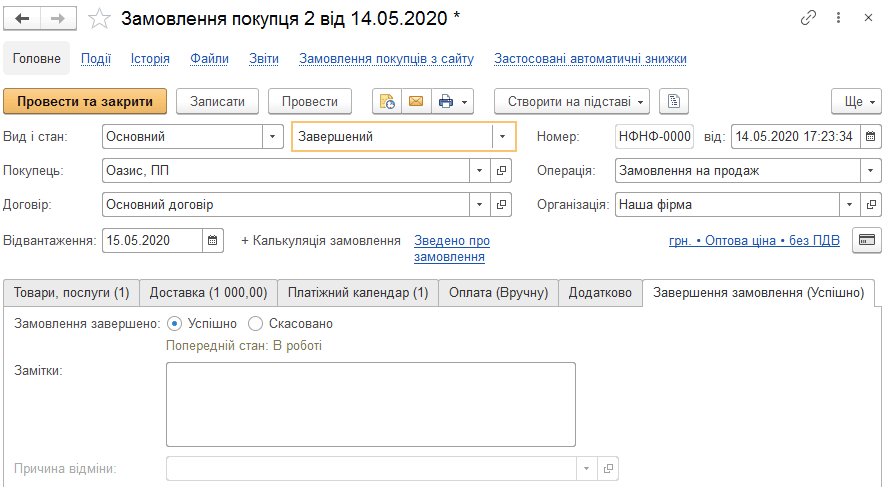Click the Записати button
The image size is (885, 487).
click(x=217, y=102)
